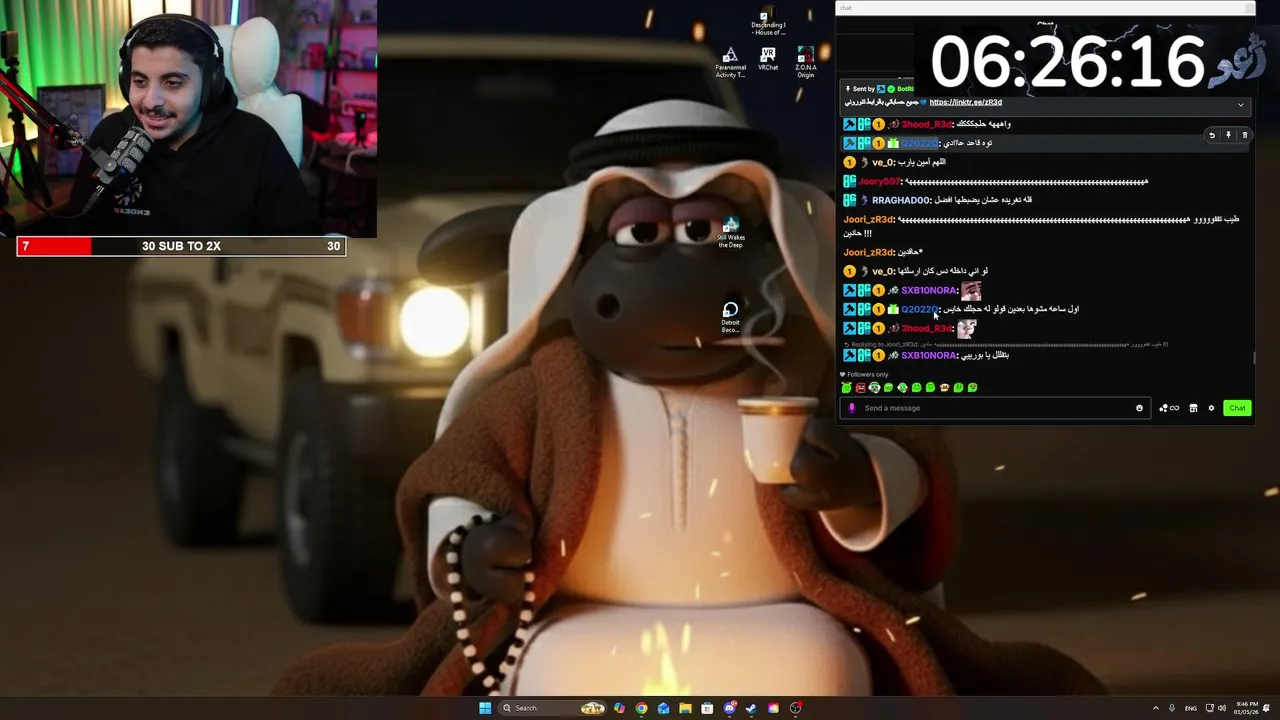1280x720 pixels.
Task: Open the volume control in system tray
Action: (1222, 708)
